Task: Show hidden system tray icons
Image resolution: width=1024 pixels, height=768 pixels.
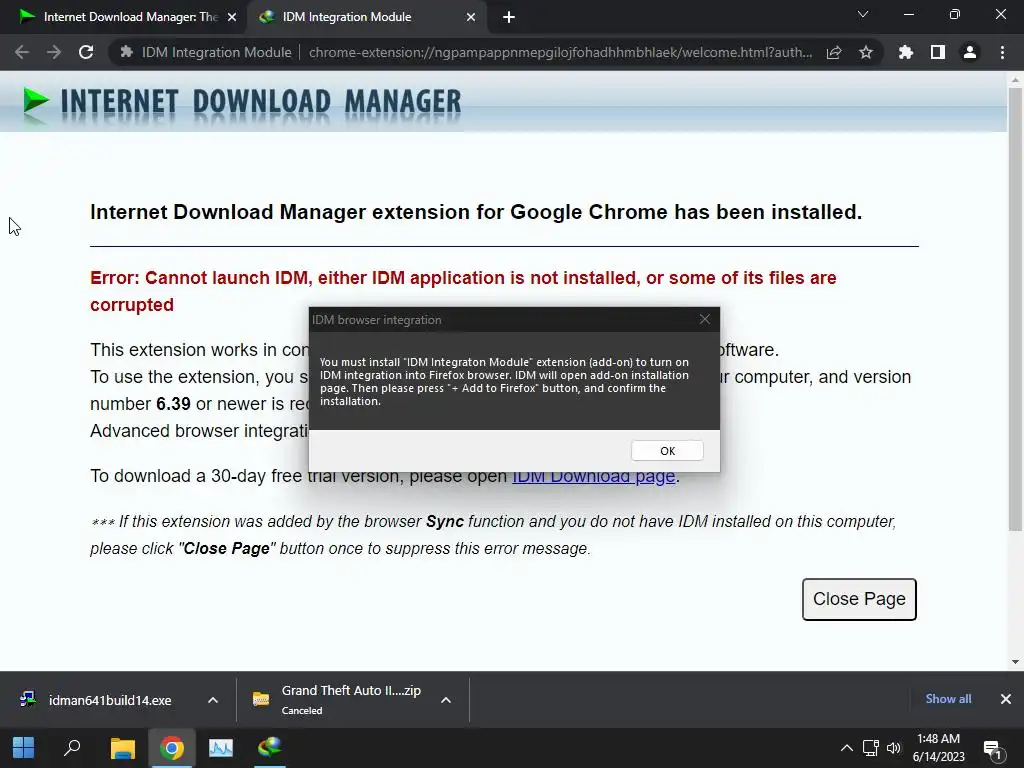Action: click(x=846, y=748)
